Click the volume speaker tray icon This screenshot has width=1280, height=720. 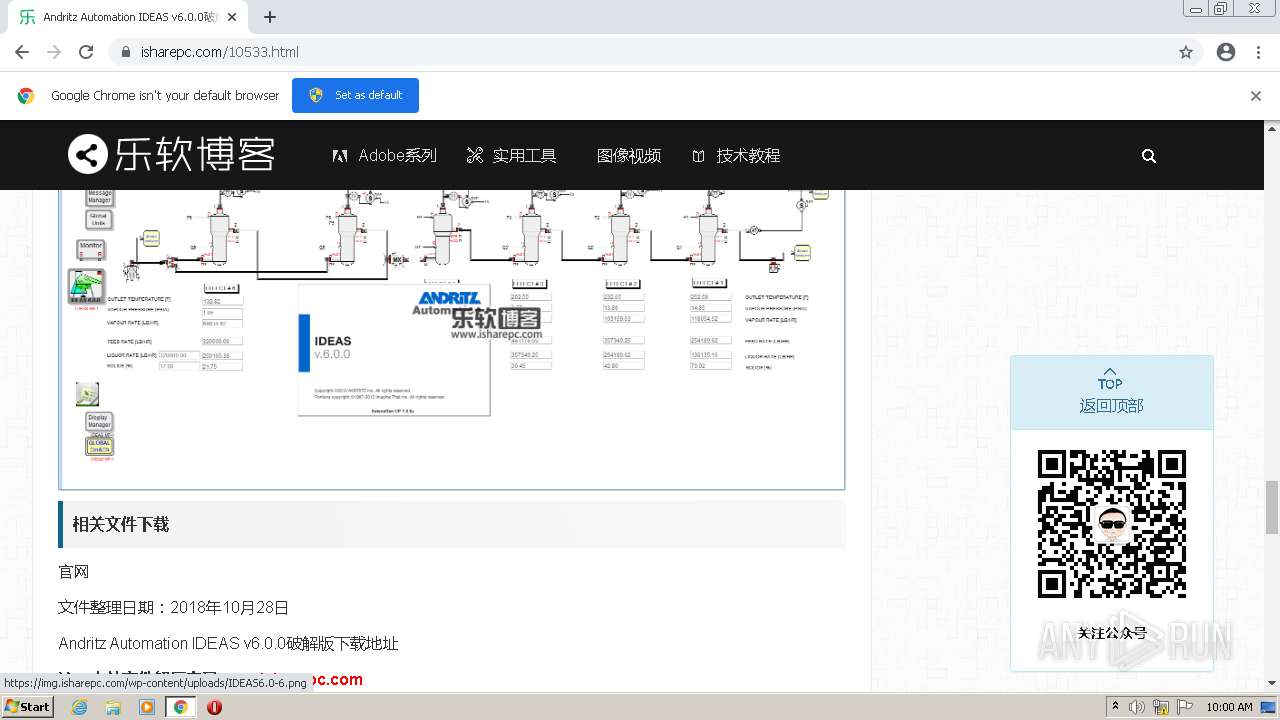tap(1138, 707)
